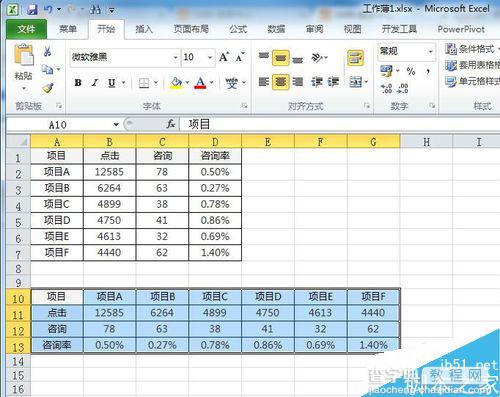This screenshot has width=500, height=397.
Task: Toggle Bold formatting
Action: point(78,83)
